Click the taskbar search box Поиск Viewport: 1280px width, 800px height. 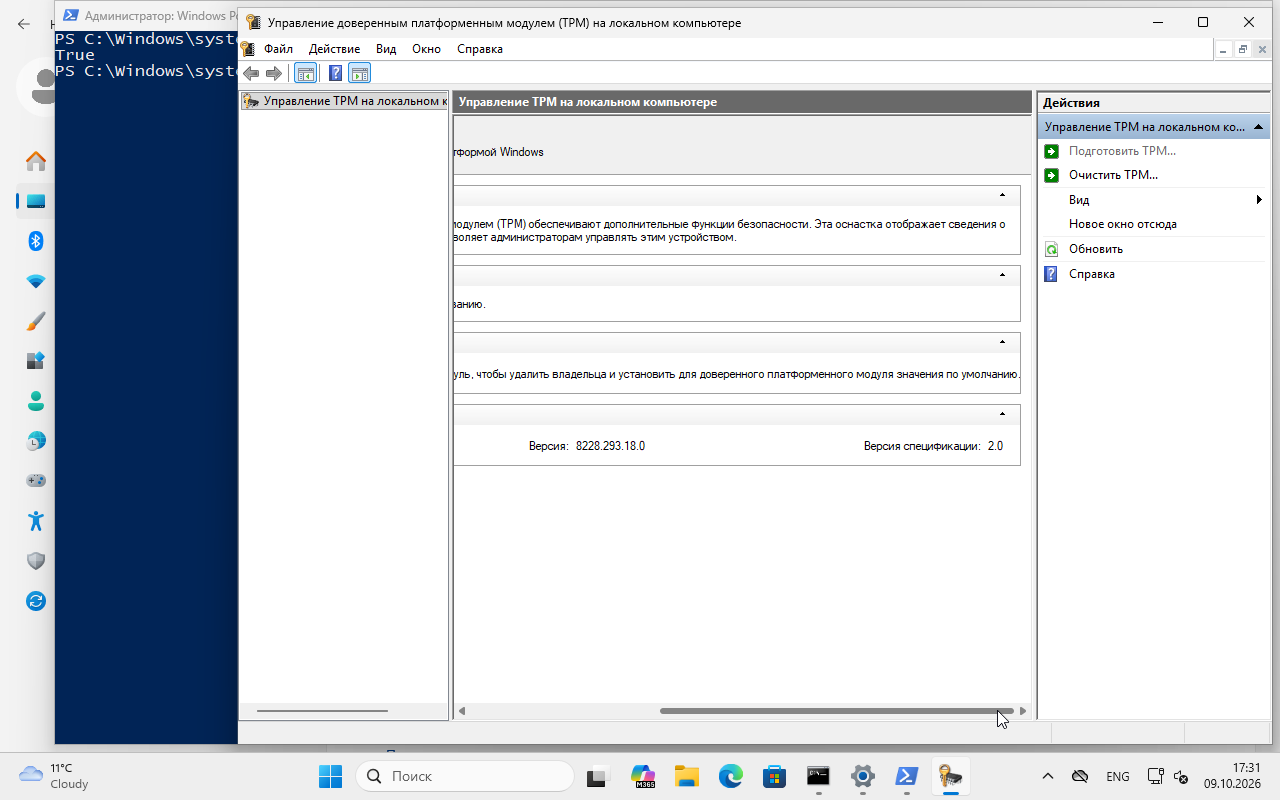465,776
